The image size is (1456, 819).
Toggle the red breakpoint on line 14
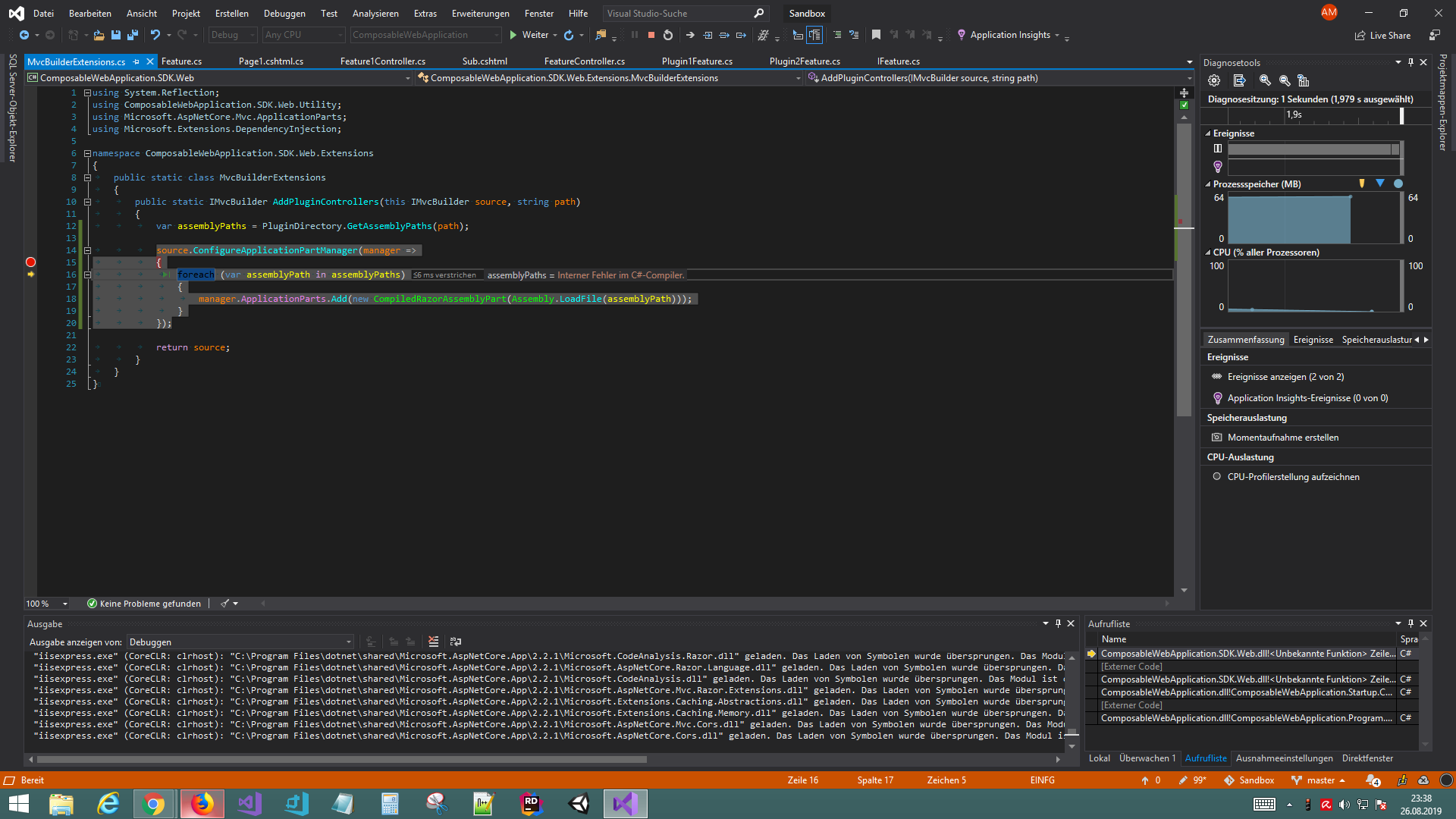31,262
